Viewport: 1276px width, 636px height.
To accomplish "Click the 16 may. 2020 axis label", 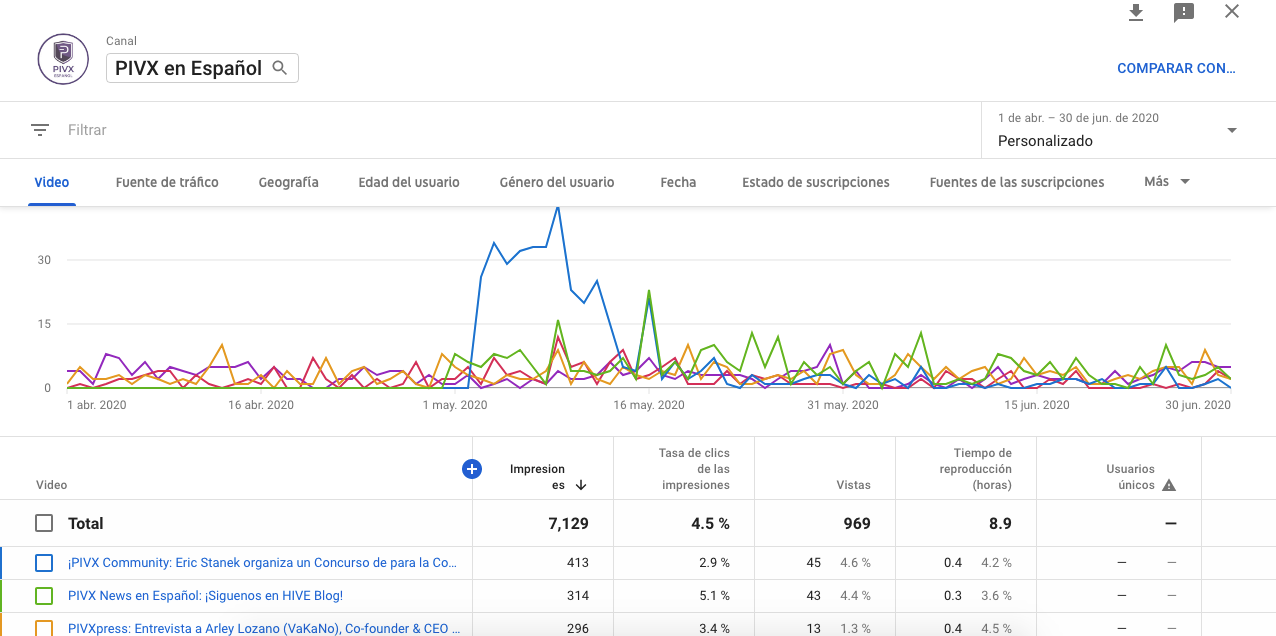I will pyautogui.click(x=648, y=405).
